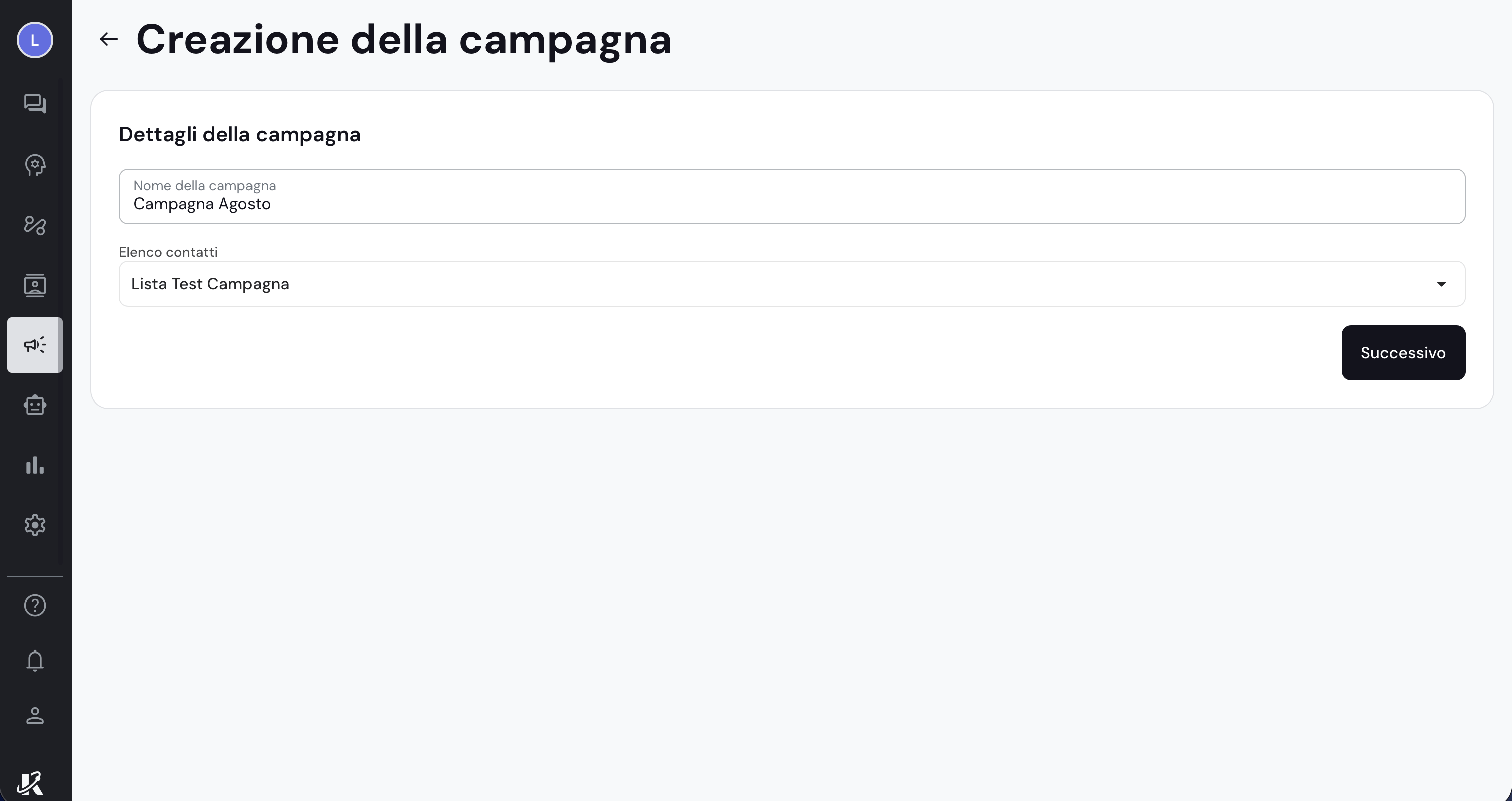This screenshot has height=801, width=1512.
Task: Open the contacts book icon
Action: [x=35, y=285]
